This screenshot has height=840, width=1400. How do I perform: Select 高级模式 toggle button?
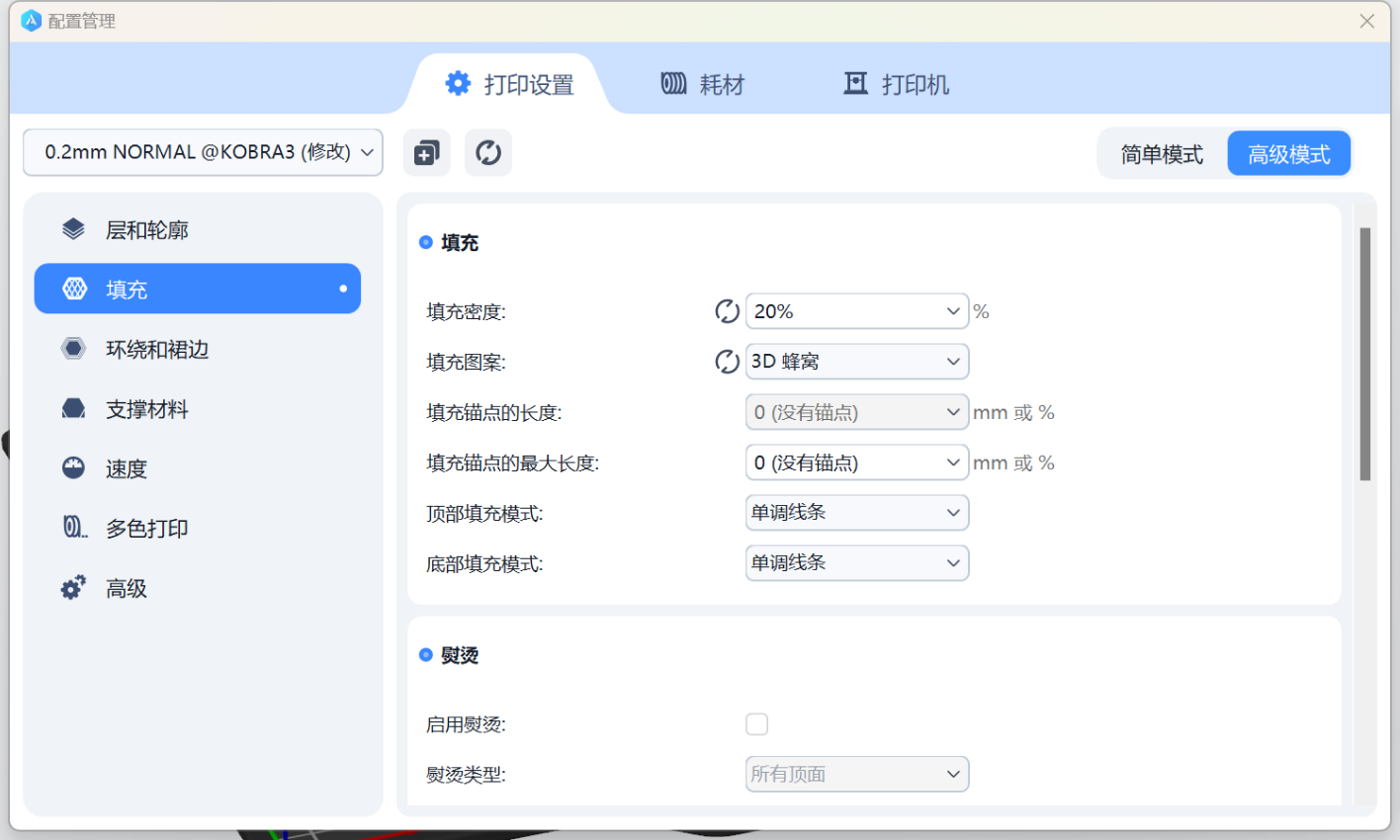(1288, 154)
